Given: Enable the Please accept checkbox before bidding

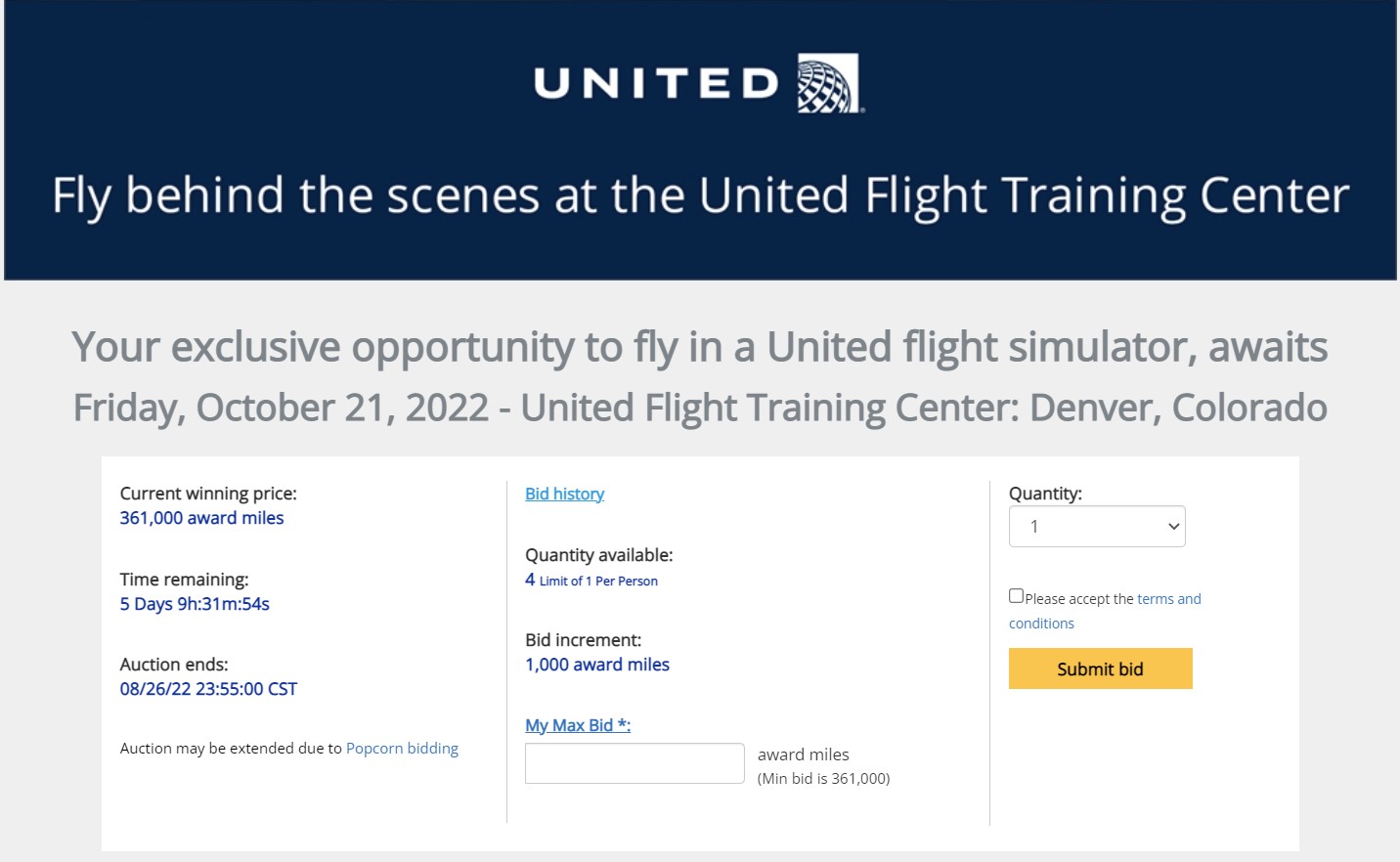Looking at the screenshot, I should tap(1016, 594).
